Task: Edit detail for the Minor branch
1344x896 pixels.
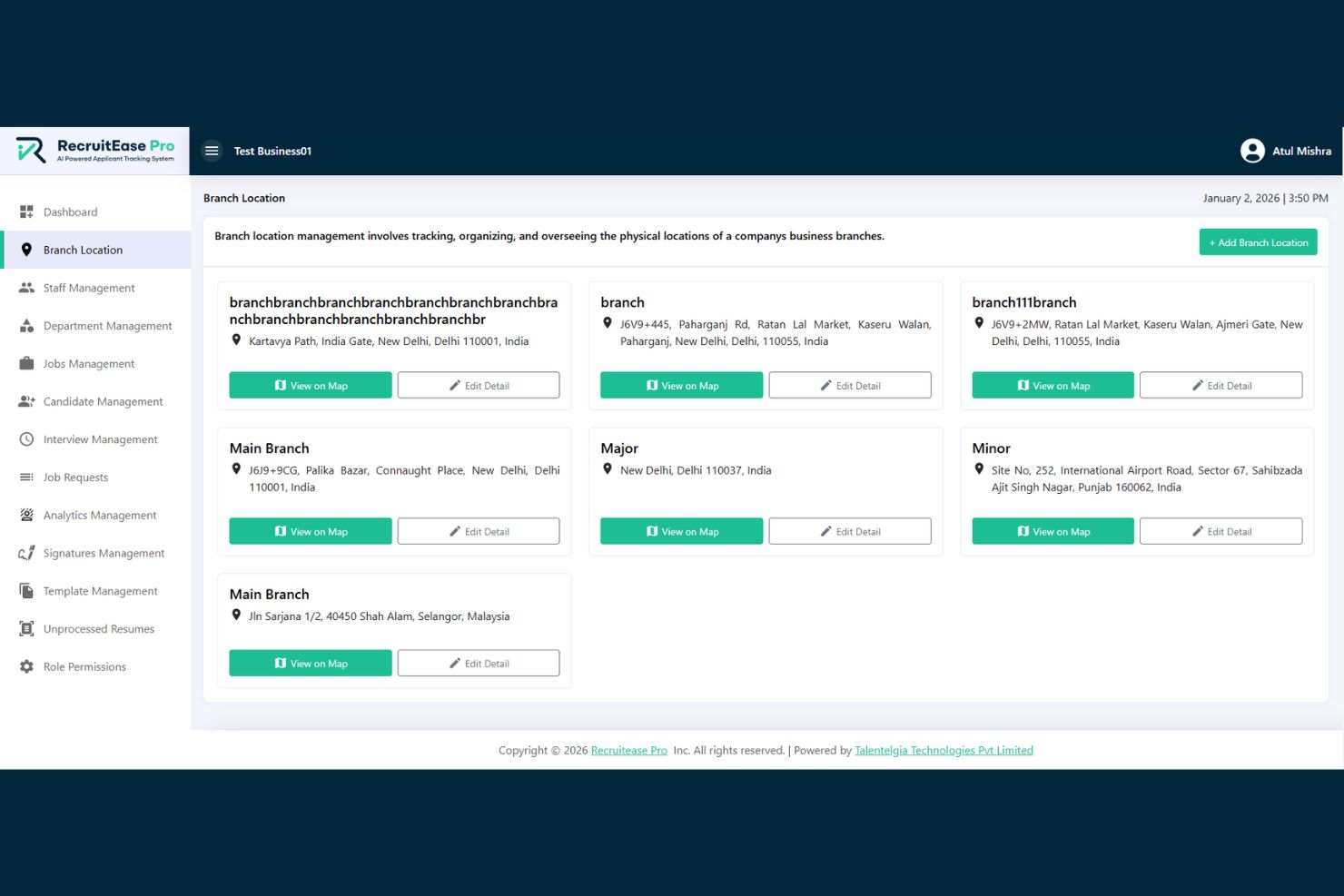Action: click(x=1220, y=532)
